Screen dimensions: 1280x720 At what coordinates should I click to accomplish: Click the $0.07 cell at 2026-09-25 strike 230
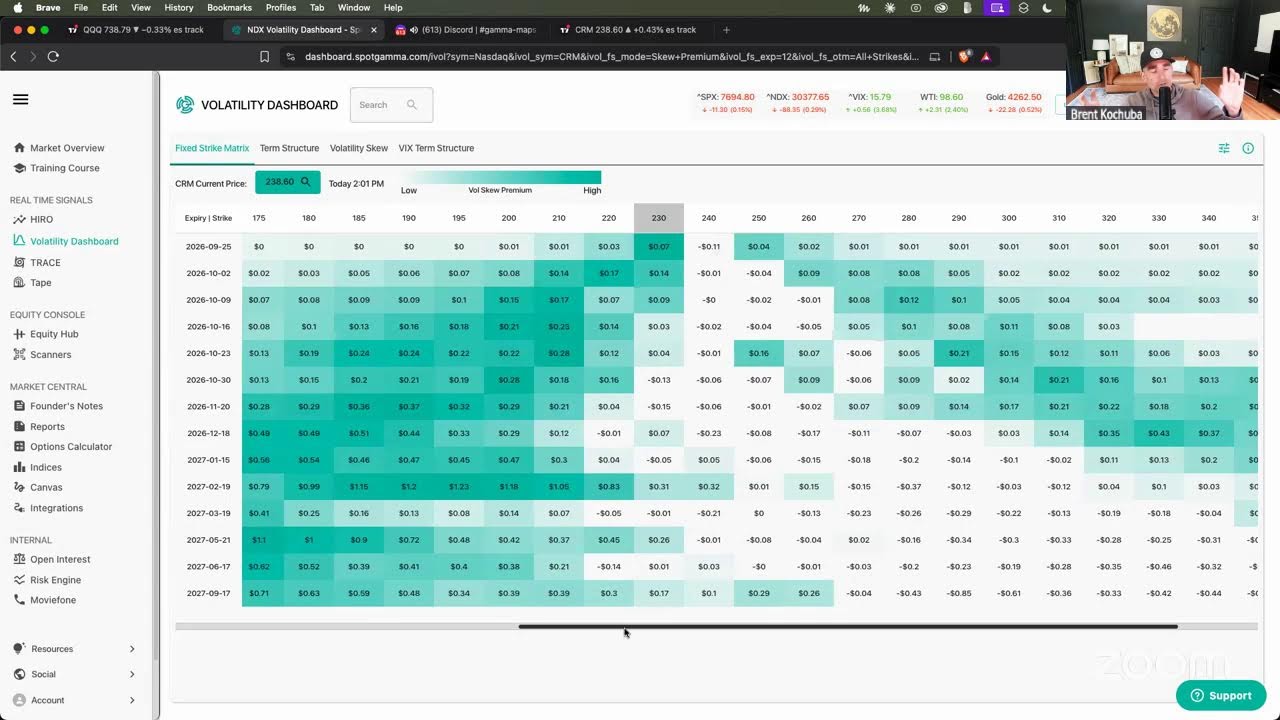pos(659,246)
